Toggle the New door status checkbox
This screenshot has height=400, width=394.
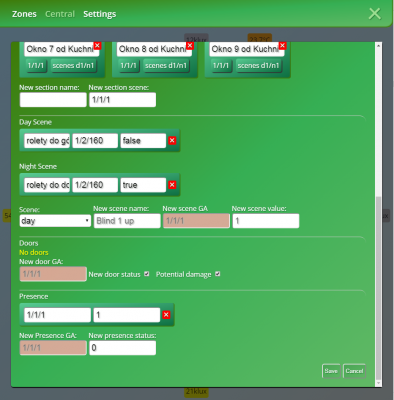(x=147, y=274)
